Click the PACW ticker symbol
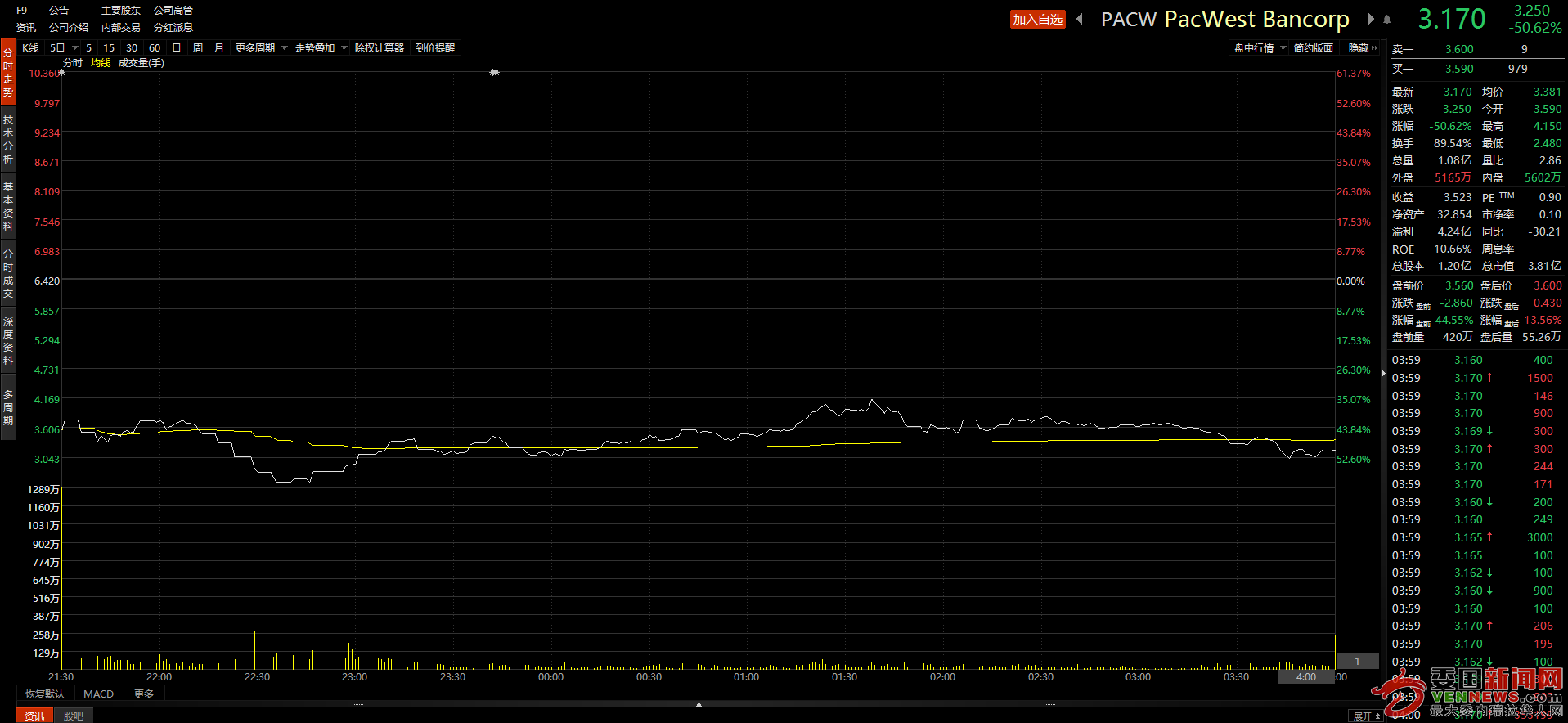1568x723 pixels. (x=1129, y=20)
